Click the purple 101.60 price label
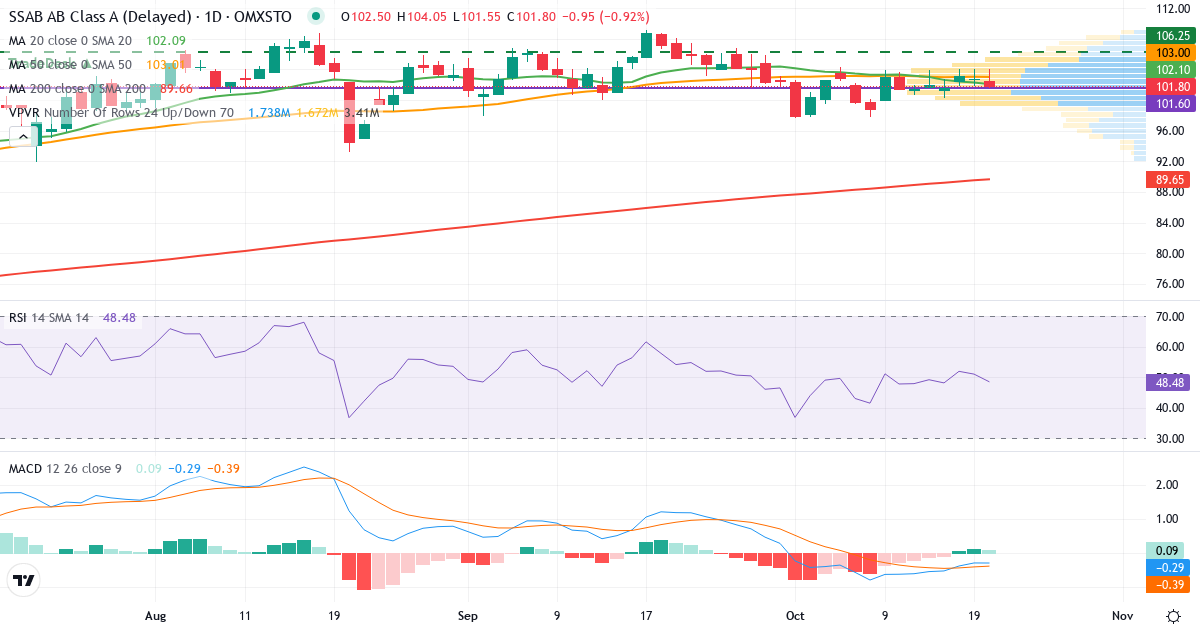 [1172, 104]
